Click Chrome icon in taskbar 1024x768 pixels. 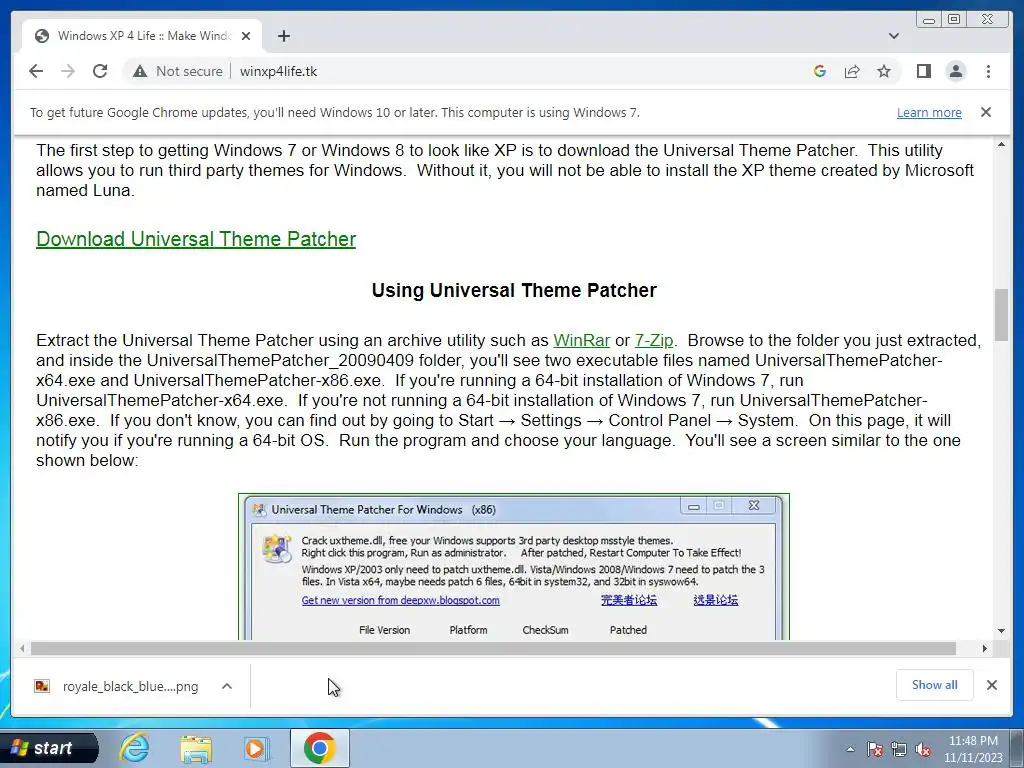(320, 748)
